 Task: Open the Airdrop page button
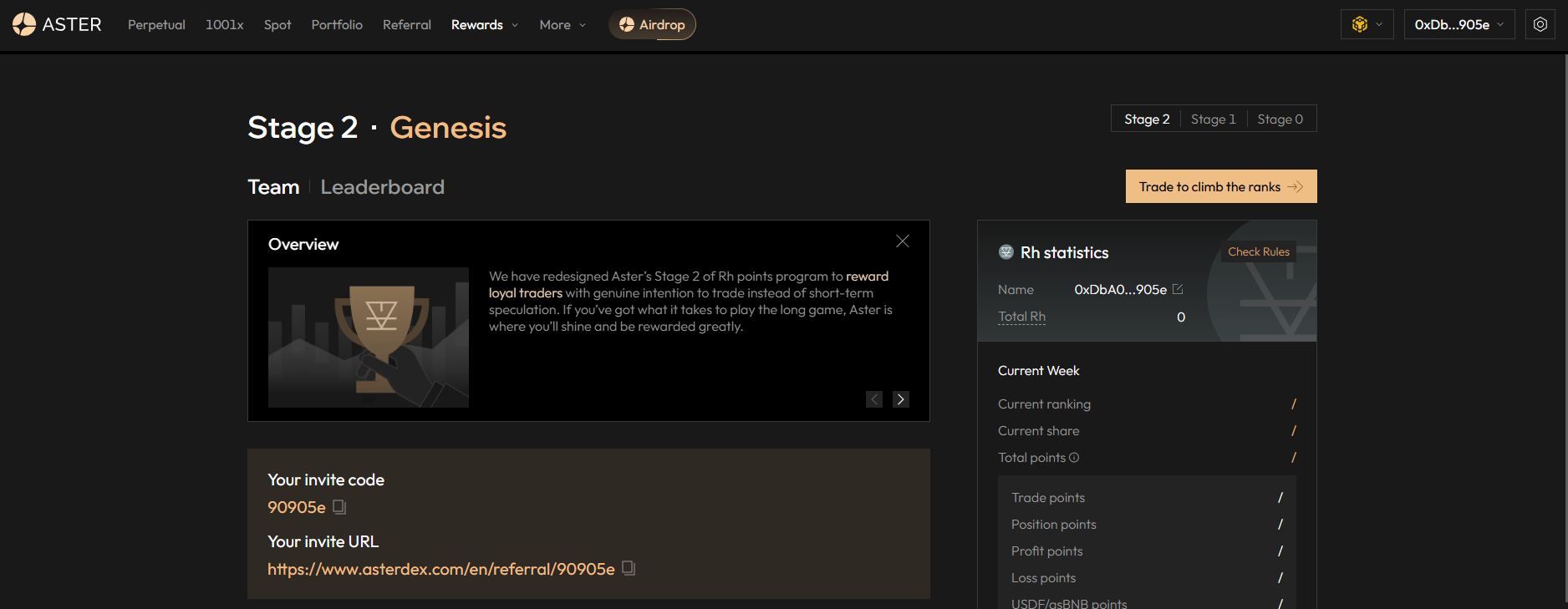point(652,24)
